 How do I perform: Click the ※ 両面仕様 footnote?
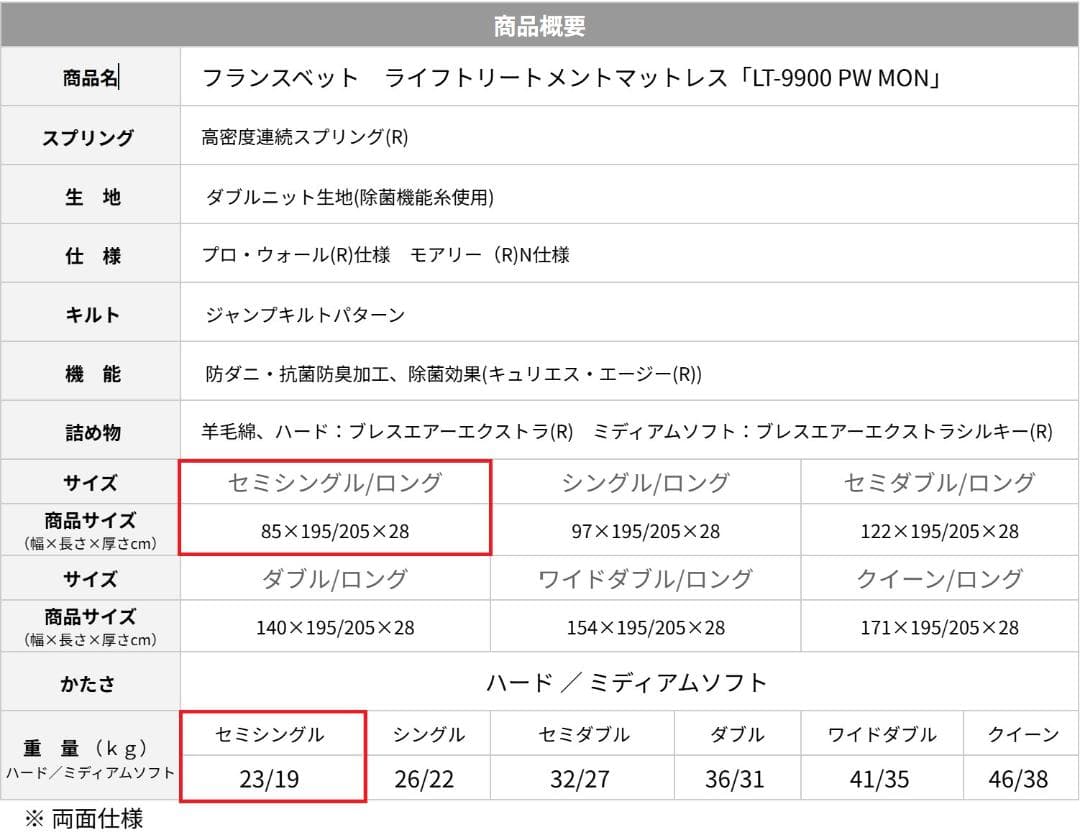(84, 819)
